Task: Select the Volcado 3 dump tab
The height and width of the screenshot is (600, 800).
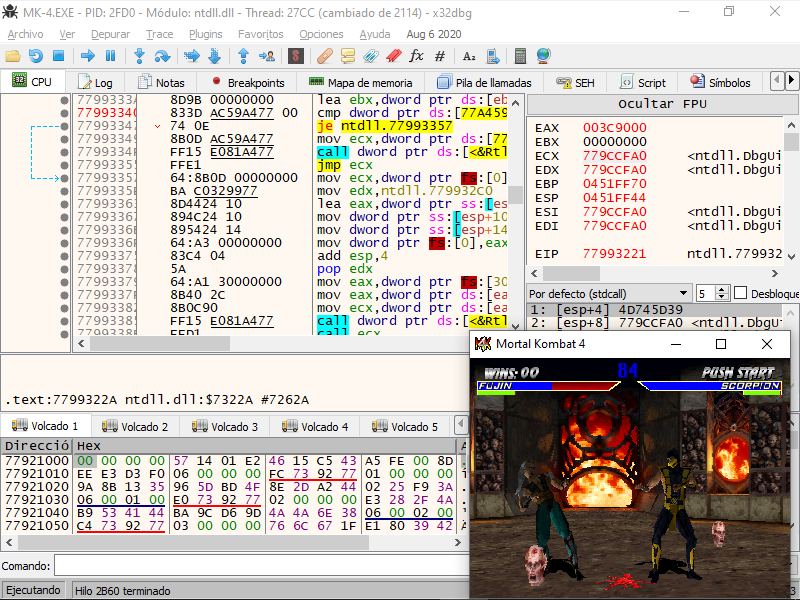Action: [228, 426]
